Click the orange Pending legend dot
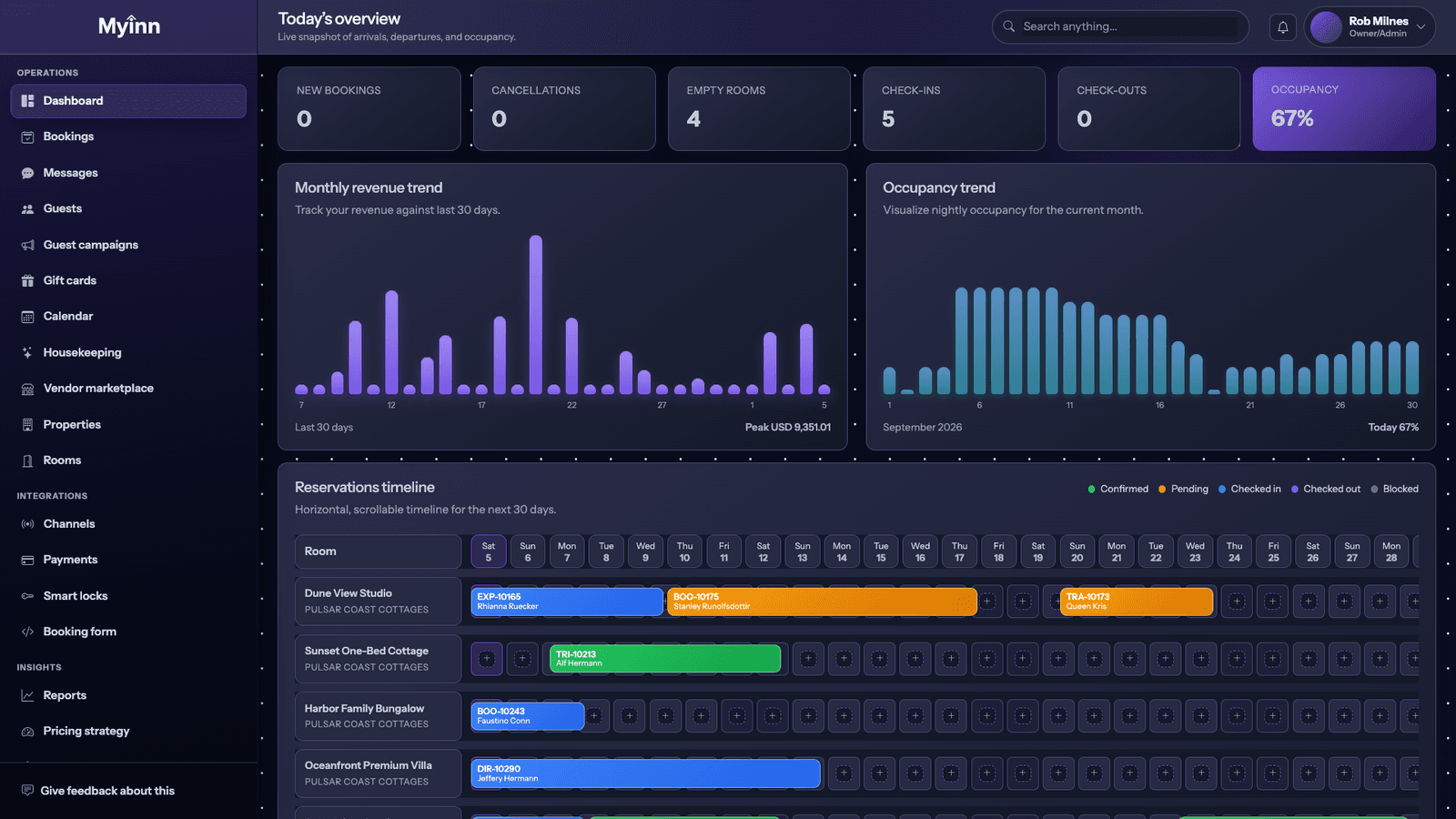The width and height of the screenshot is (1456, 819). click(1162, 490)
